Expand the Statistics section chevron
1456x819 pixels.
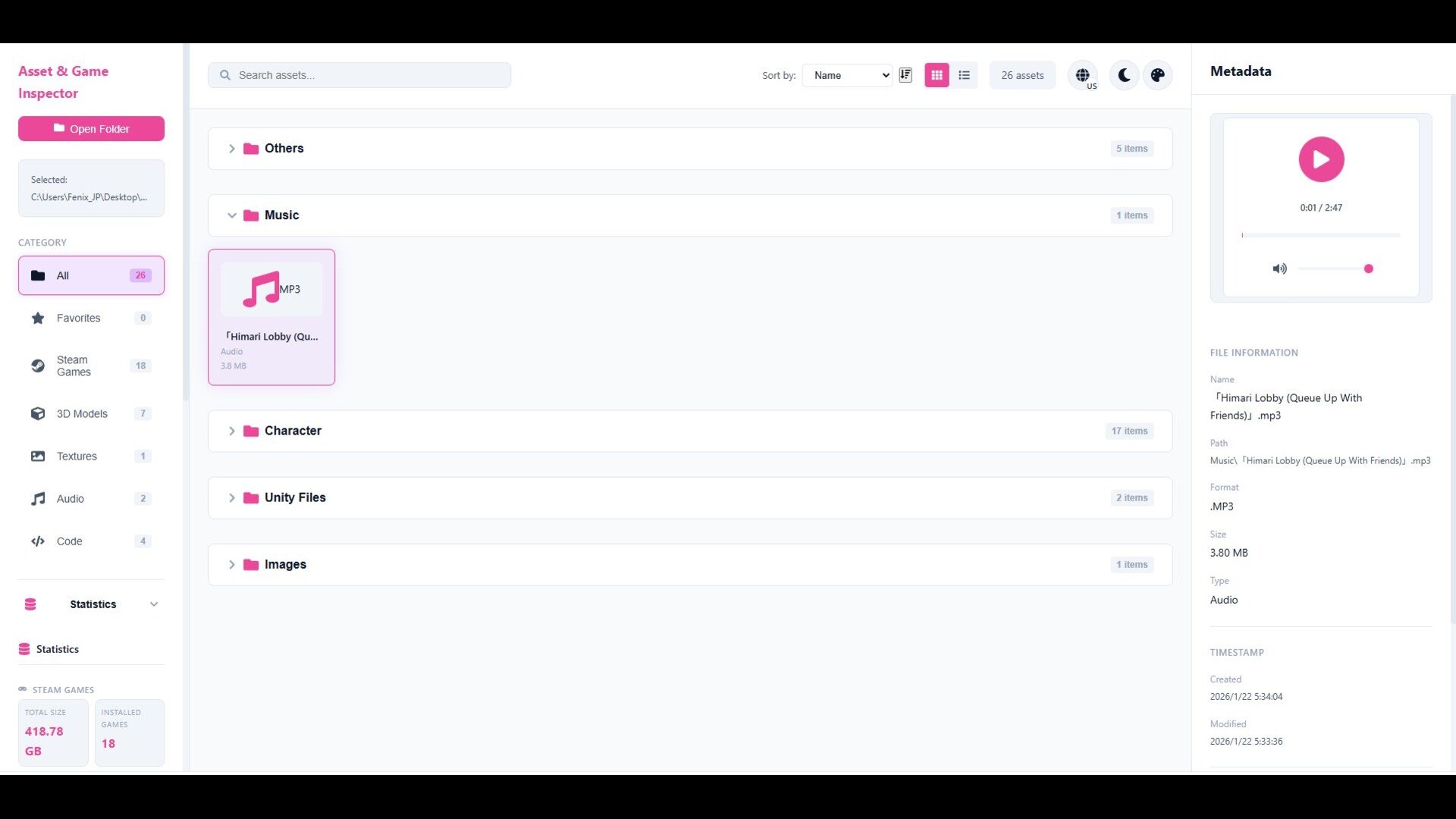coord(154,604)
